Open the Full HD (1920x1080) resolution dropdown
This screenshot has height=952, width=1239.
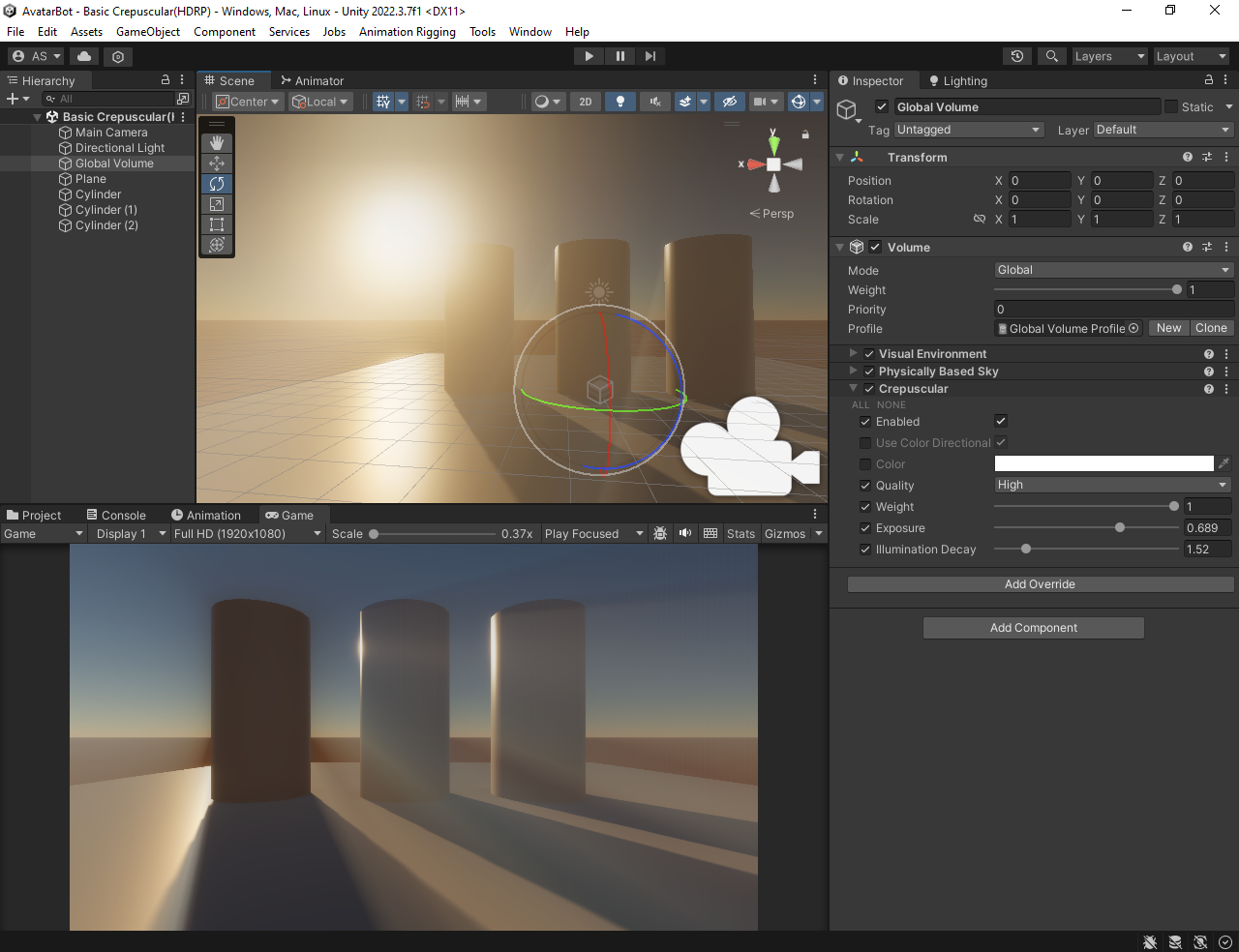click(244, 533)
